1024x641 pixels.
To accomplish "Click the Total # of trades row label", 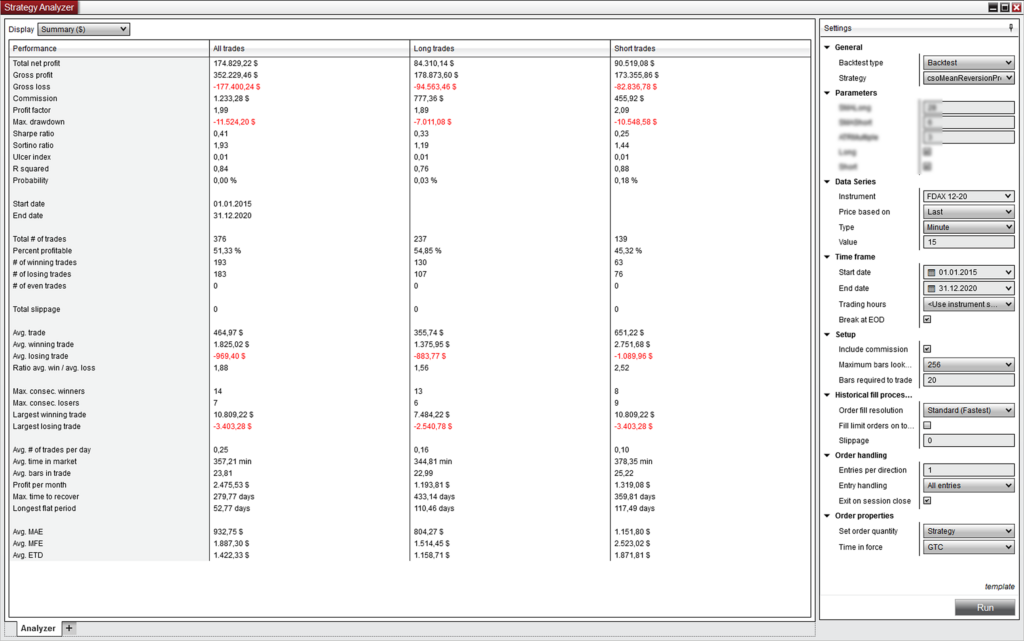I will (x=39, y=239).
